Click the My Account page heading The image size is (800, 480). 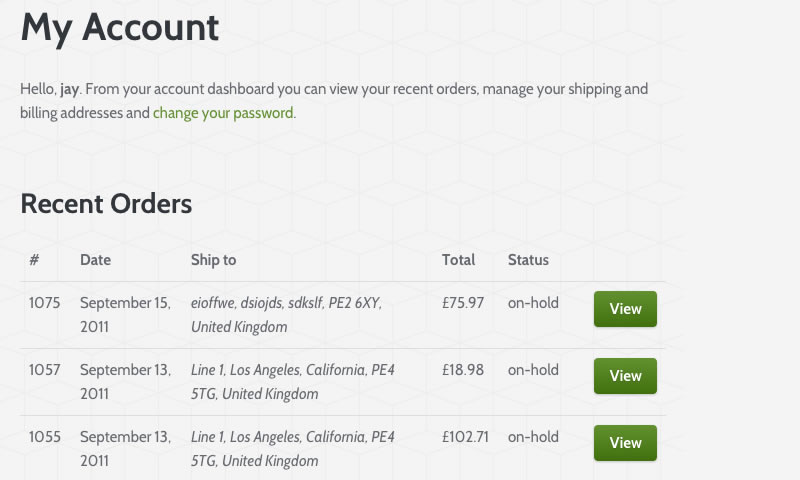pyautogui.click(x=120, y=27)
